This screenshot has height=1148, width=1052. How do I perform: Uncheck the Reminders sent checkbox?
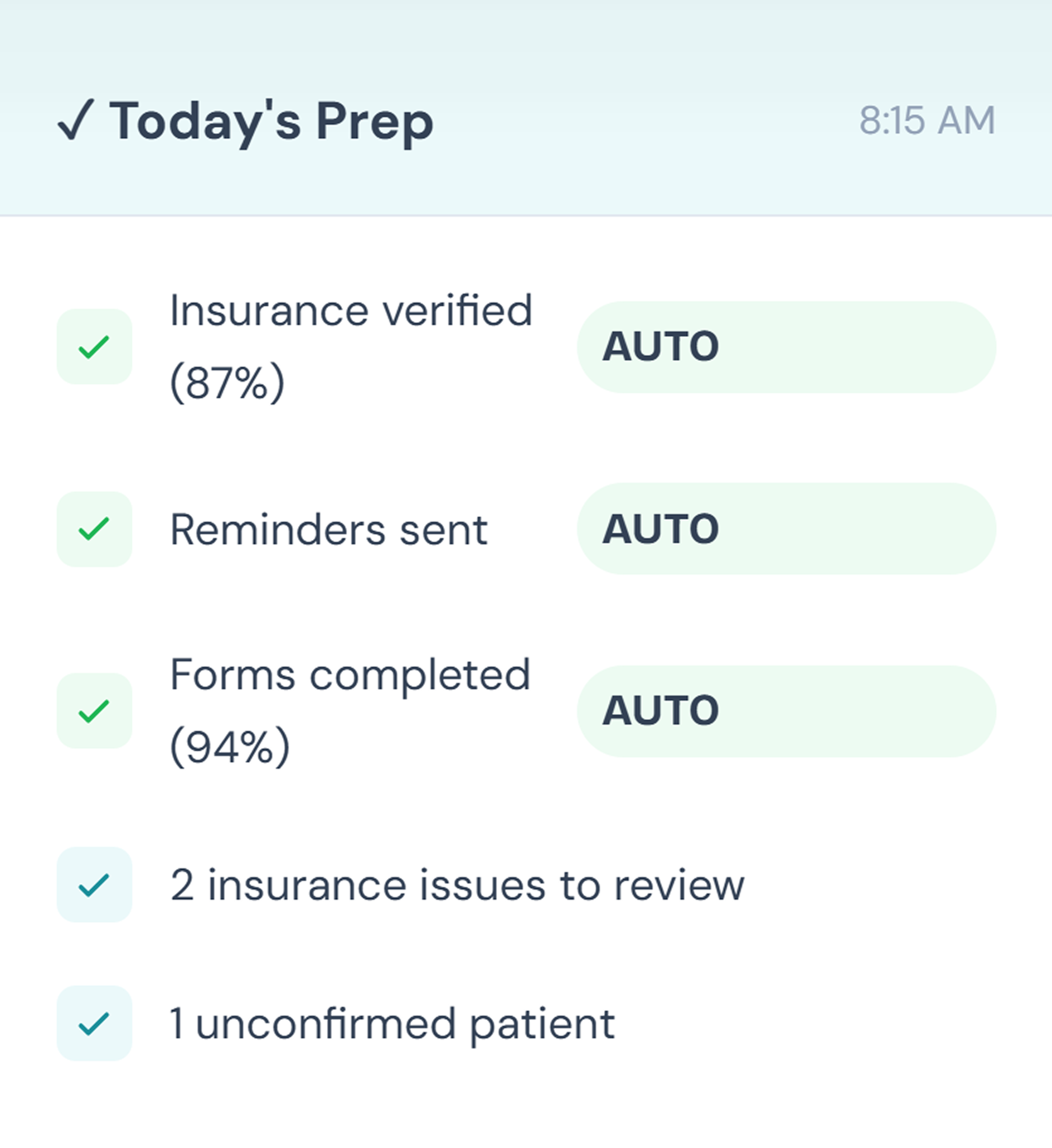[x=94, y=529]
